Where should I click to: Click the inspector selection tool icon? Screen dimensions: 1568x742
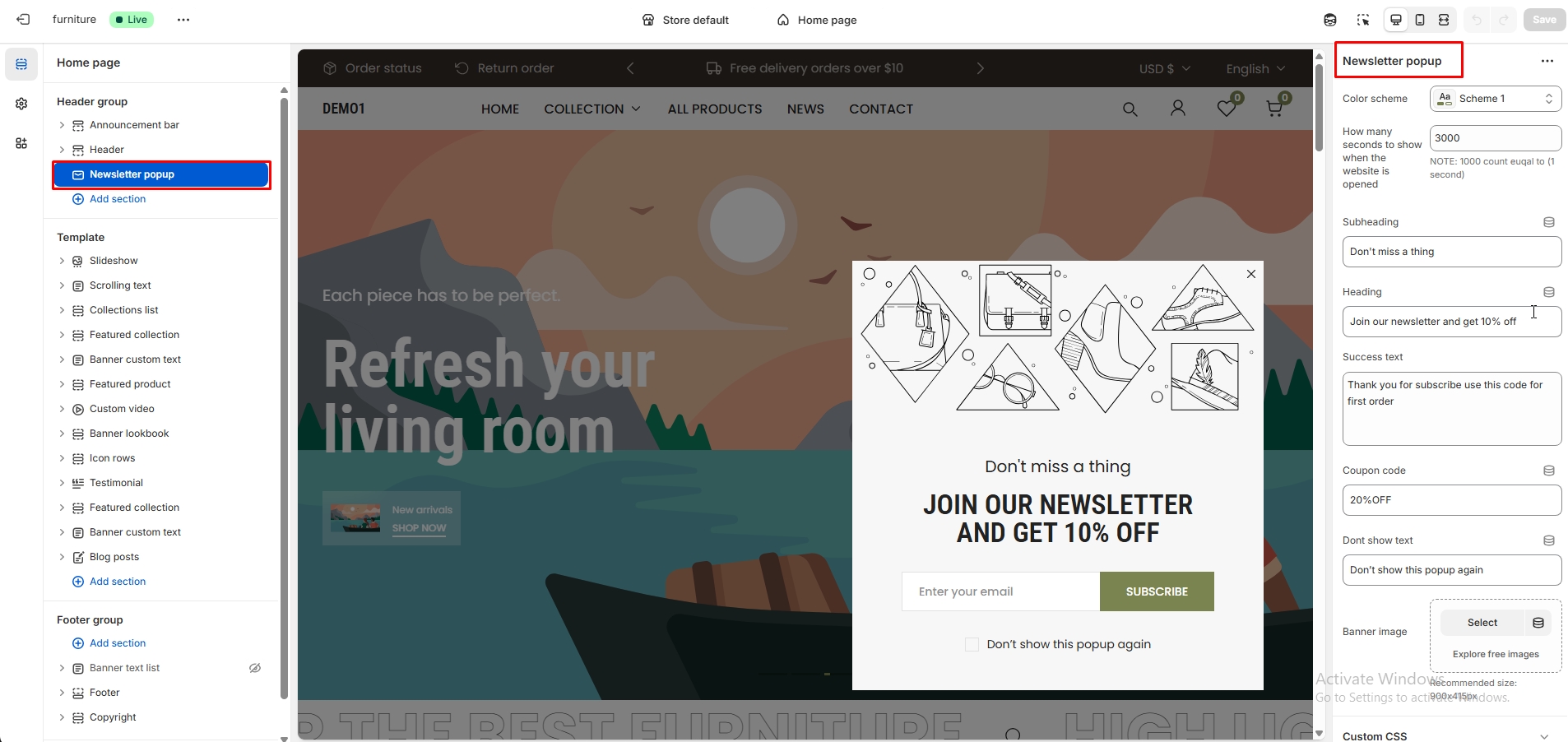(x=1363, y=20)
